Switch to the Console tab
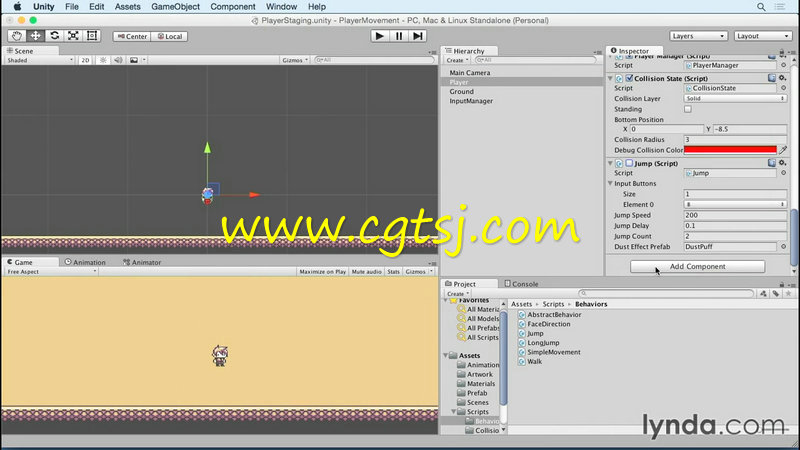 pyautogui.click(x=521, y=284)
